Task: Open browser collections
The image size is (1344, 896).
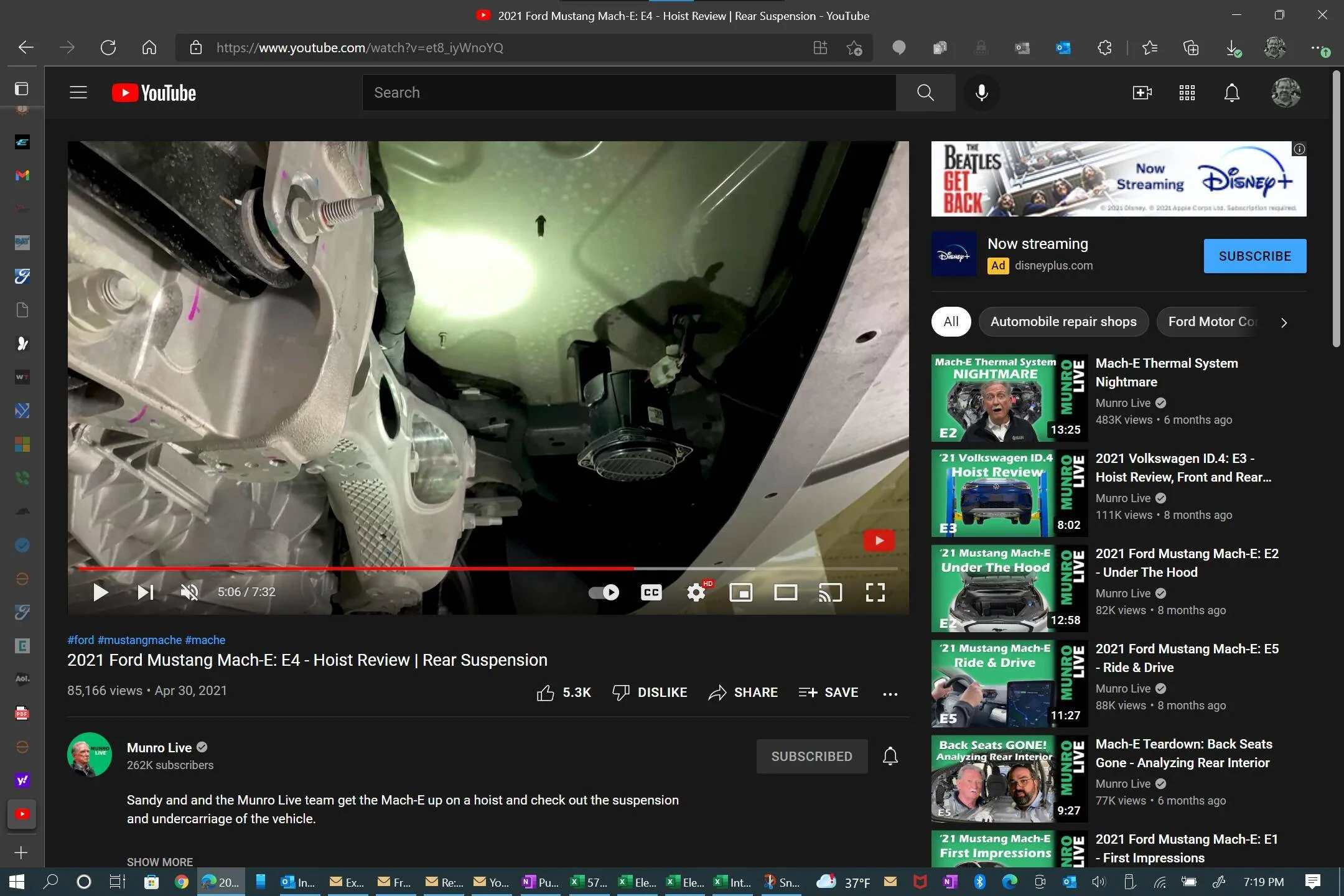Action: pyautogui.click(x=1191, y=48)
